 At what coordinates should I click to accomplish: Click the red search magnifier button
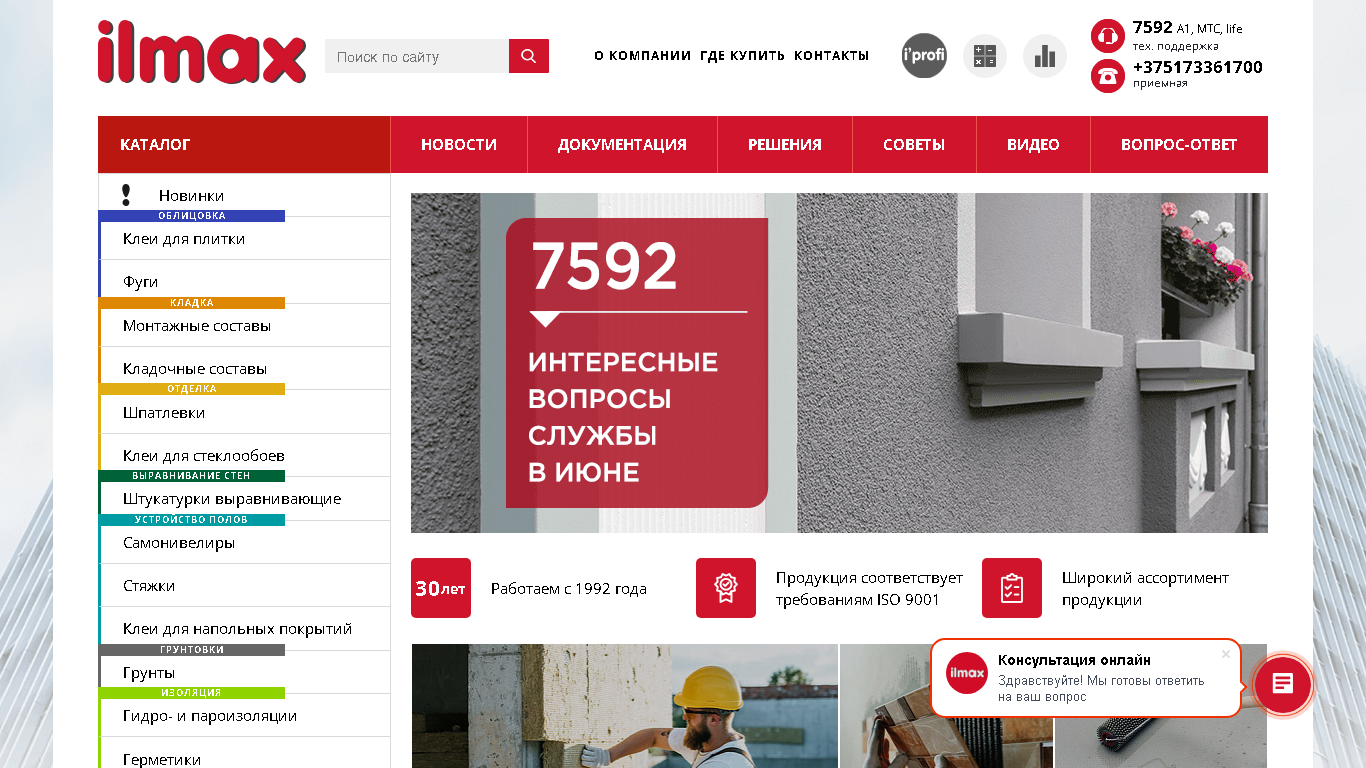pyautogui.click(x=529, y=56)
